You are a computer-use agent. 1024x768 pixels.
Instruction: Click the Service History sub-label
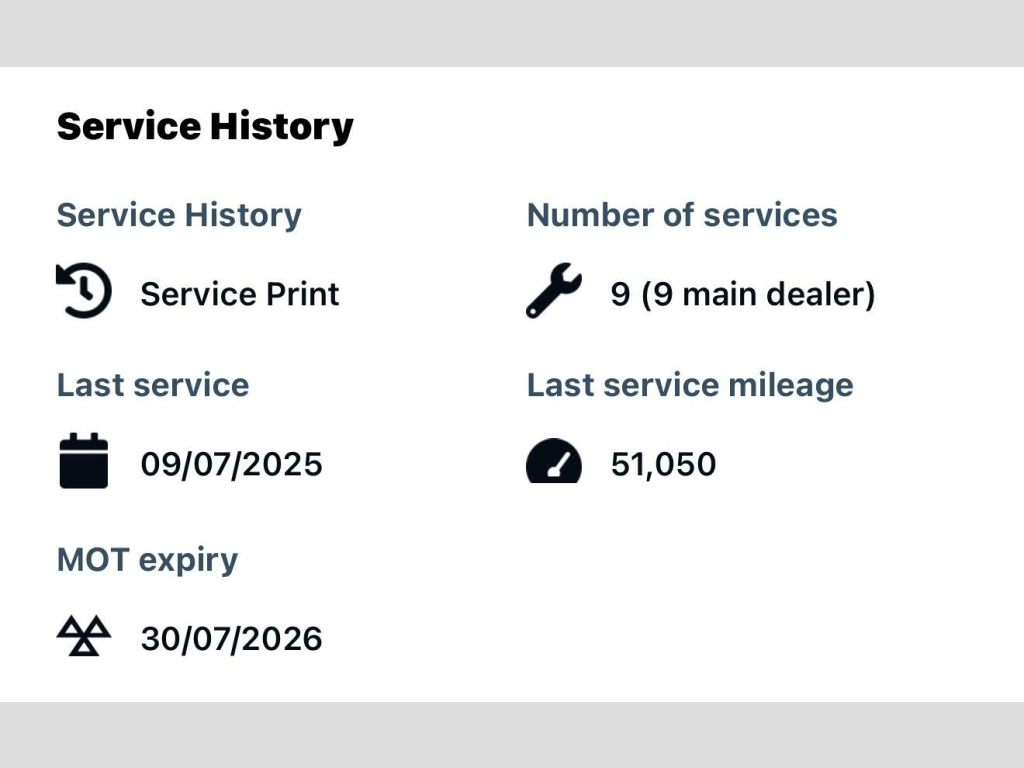pos(179,215)
